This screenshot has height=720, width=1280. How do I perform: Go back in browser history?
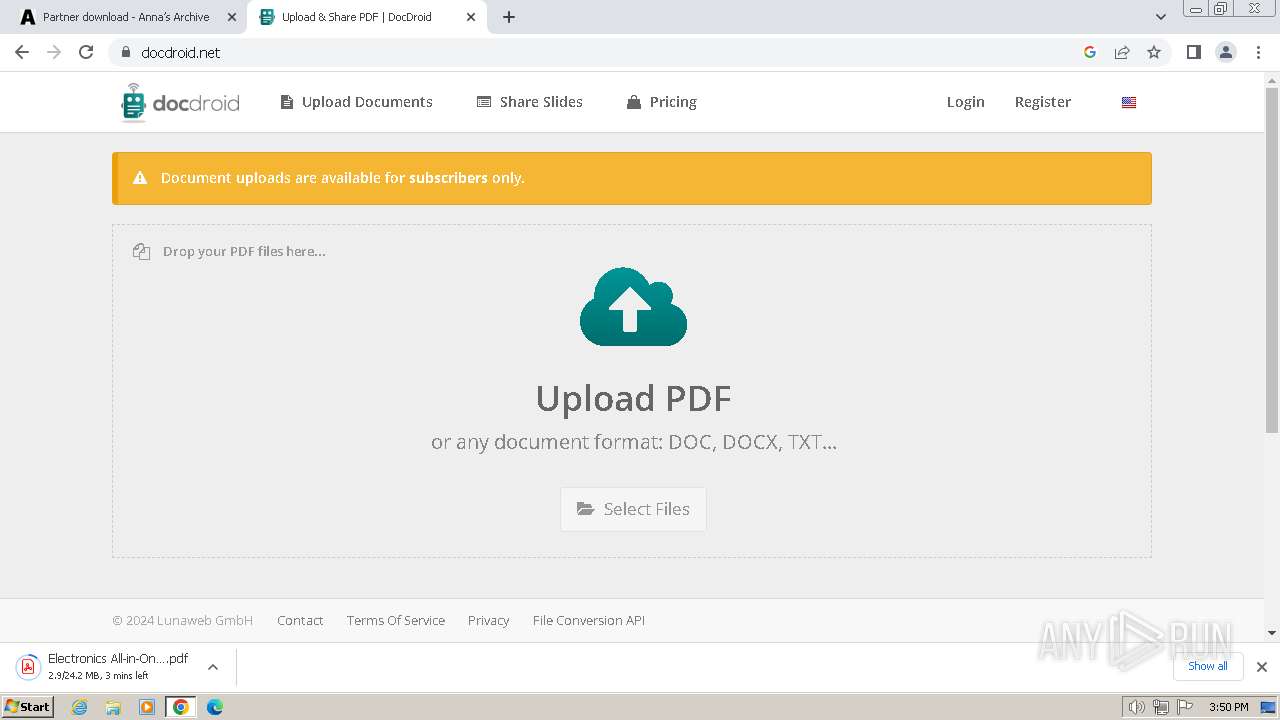(x=22, y=52)
